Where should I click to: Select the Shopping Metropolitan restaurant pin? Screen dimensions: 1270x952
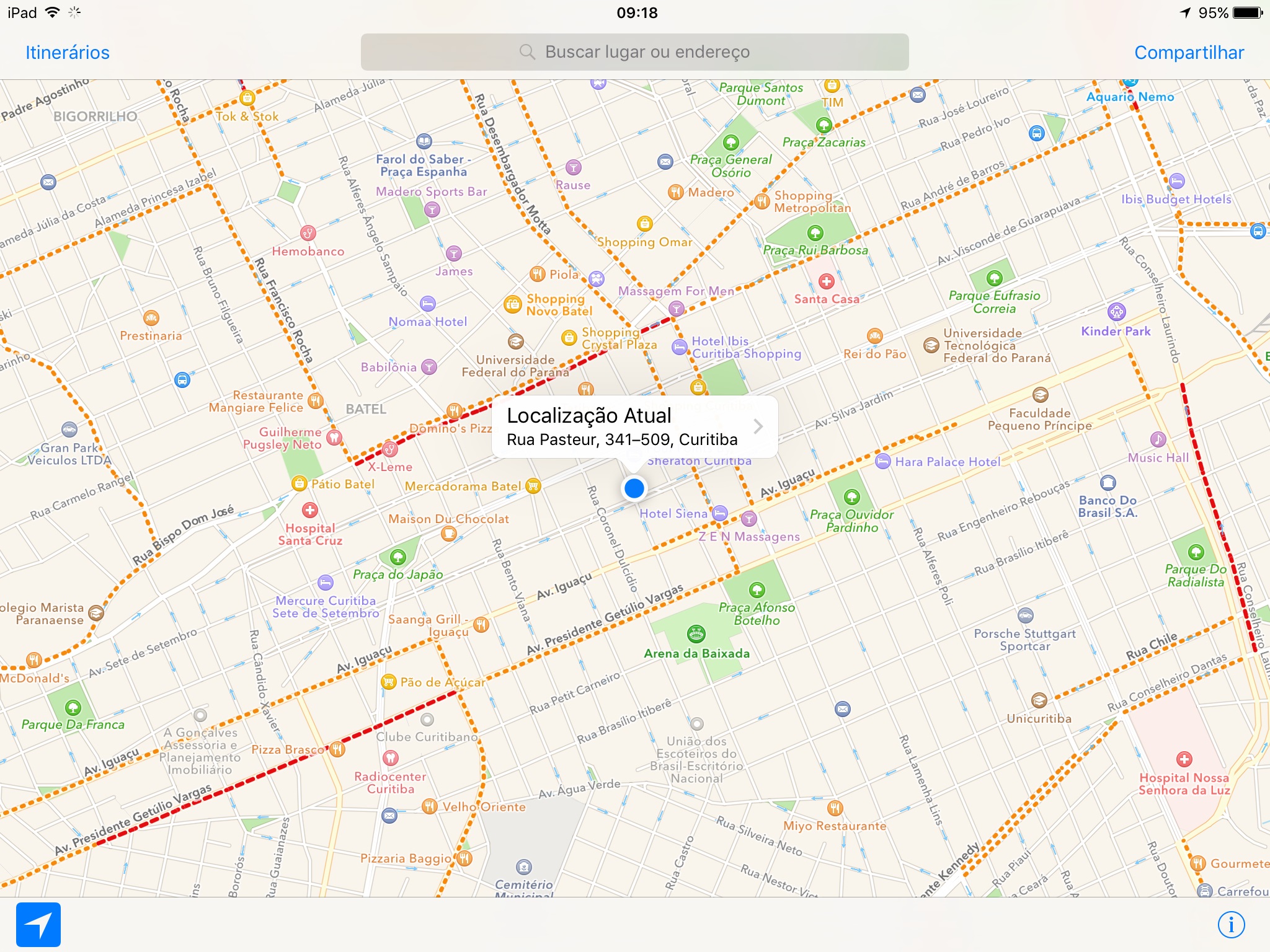tap(762, 201)
